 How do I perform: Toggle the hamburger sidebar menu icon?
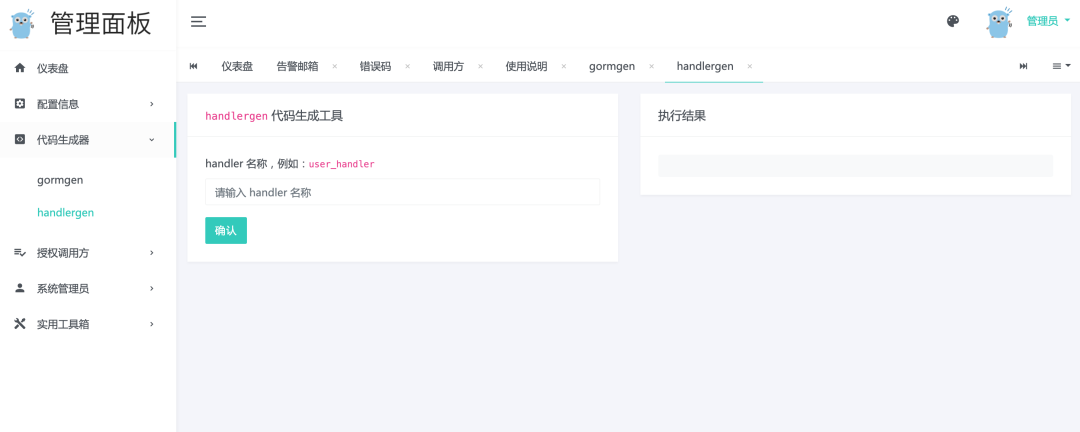coord(198,22)
